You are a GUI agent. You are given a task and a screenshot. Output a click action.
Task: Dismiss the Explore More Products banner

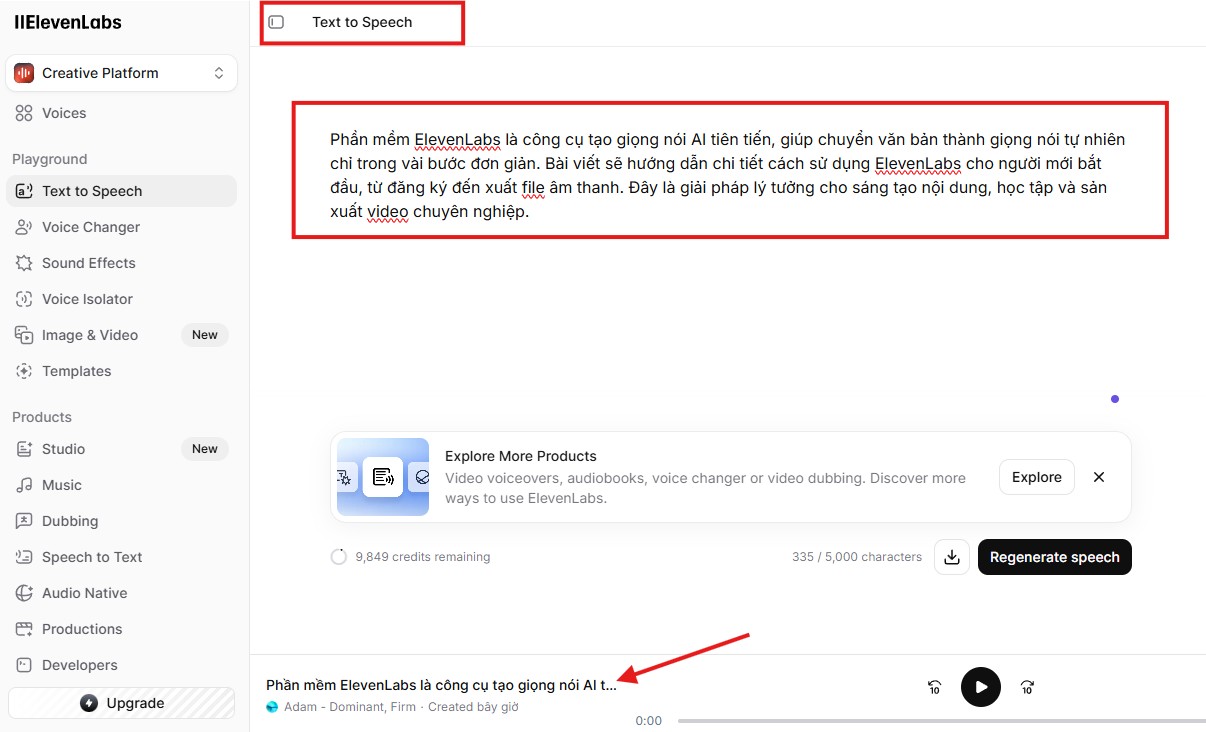1099,477
